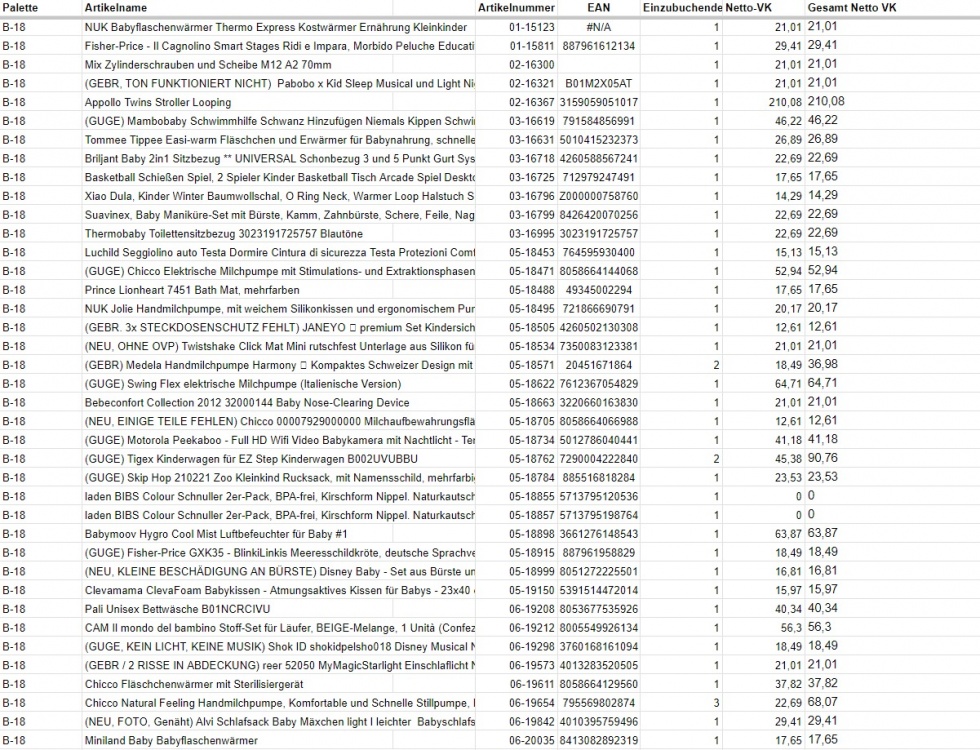980x750 pixels.
Task: Select the Einzubuchende column header
Action: pyautogui.click(x=682, y=8)
